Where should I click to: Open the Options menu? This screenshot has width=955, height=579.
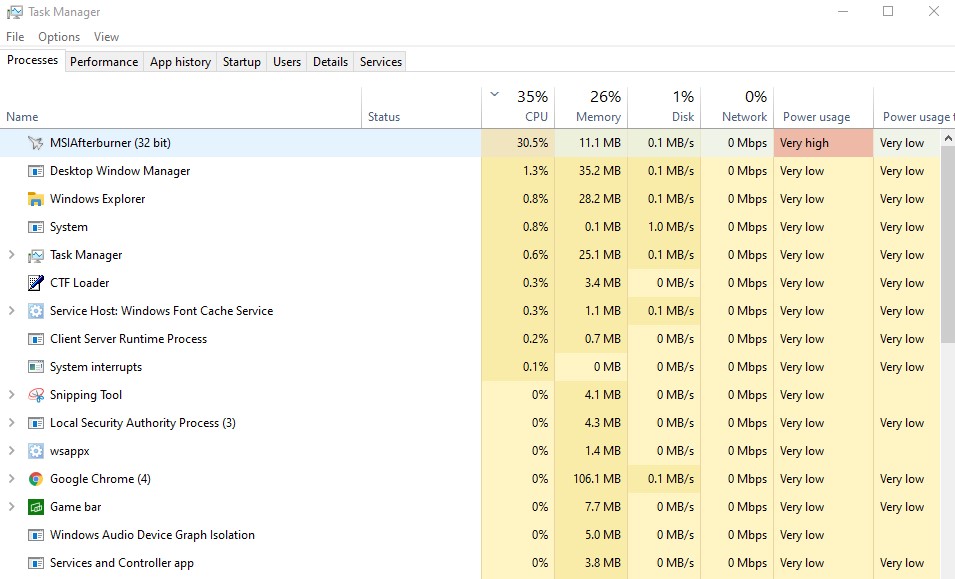coord(59,37)
